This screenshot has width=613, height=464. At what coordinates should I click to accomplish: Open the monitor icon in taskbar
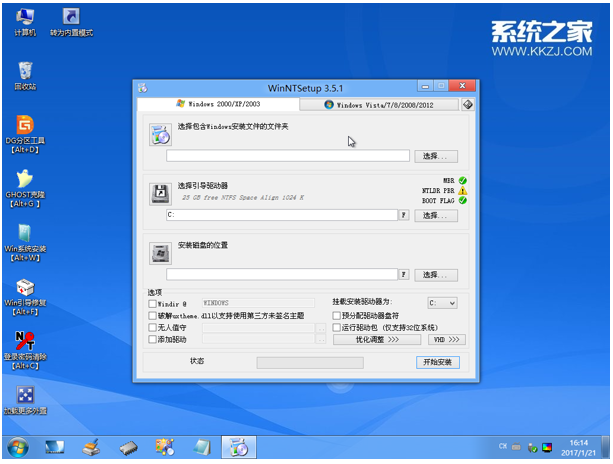pos(54,447)
